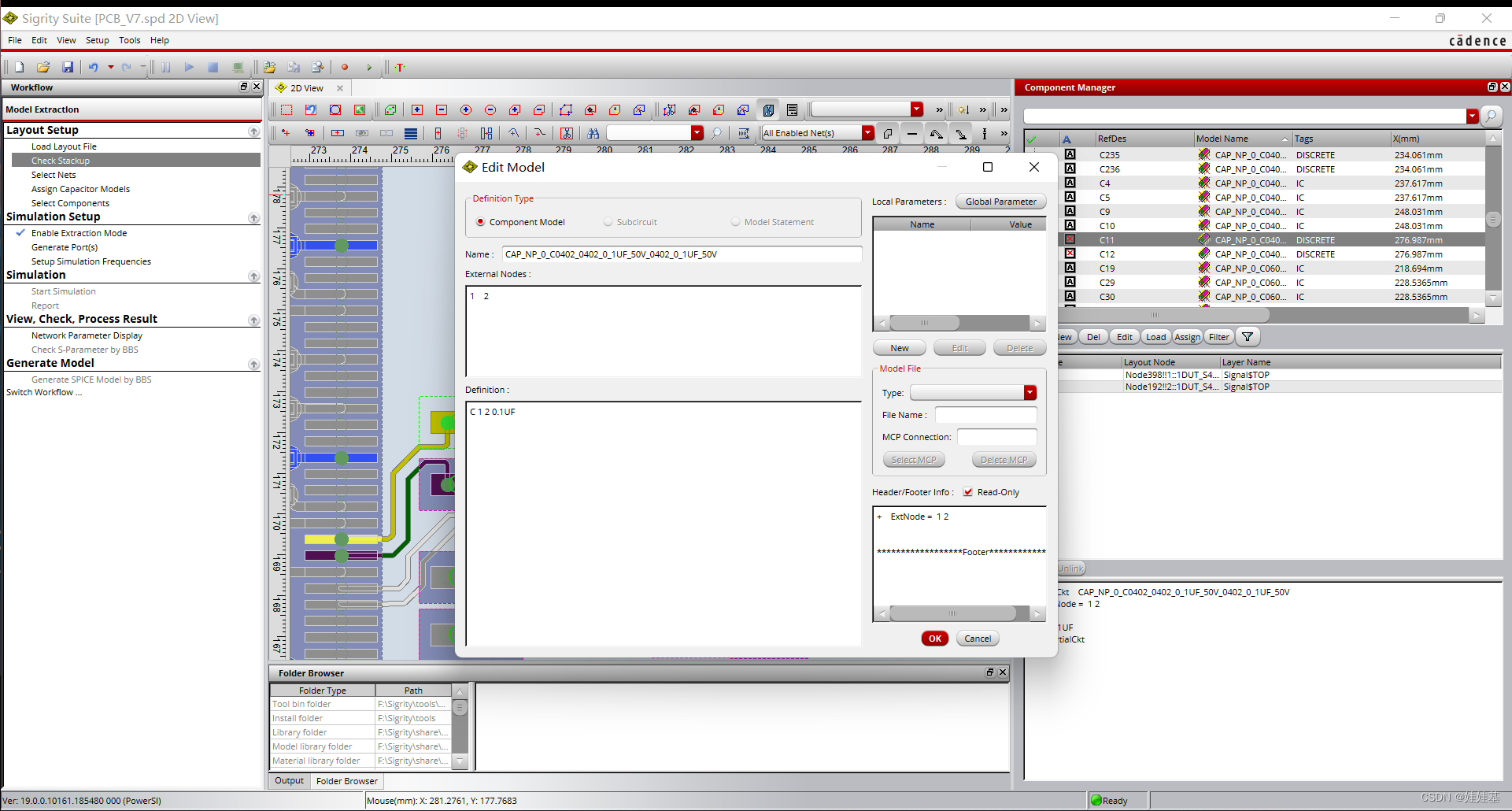Click the circle plus icon in view toolbar
Image resolution: width=1512 pixels, height=811 pixels.
pos(466,110)
